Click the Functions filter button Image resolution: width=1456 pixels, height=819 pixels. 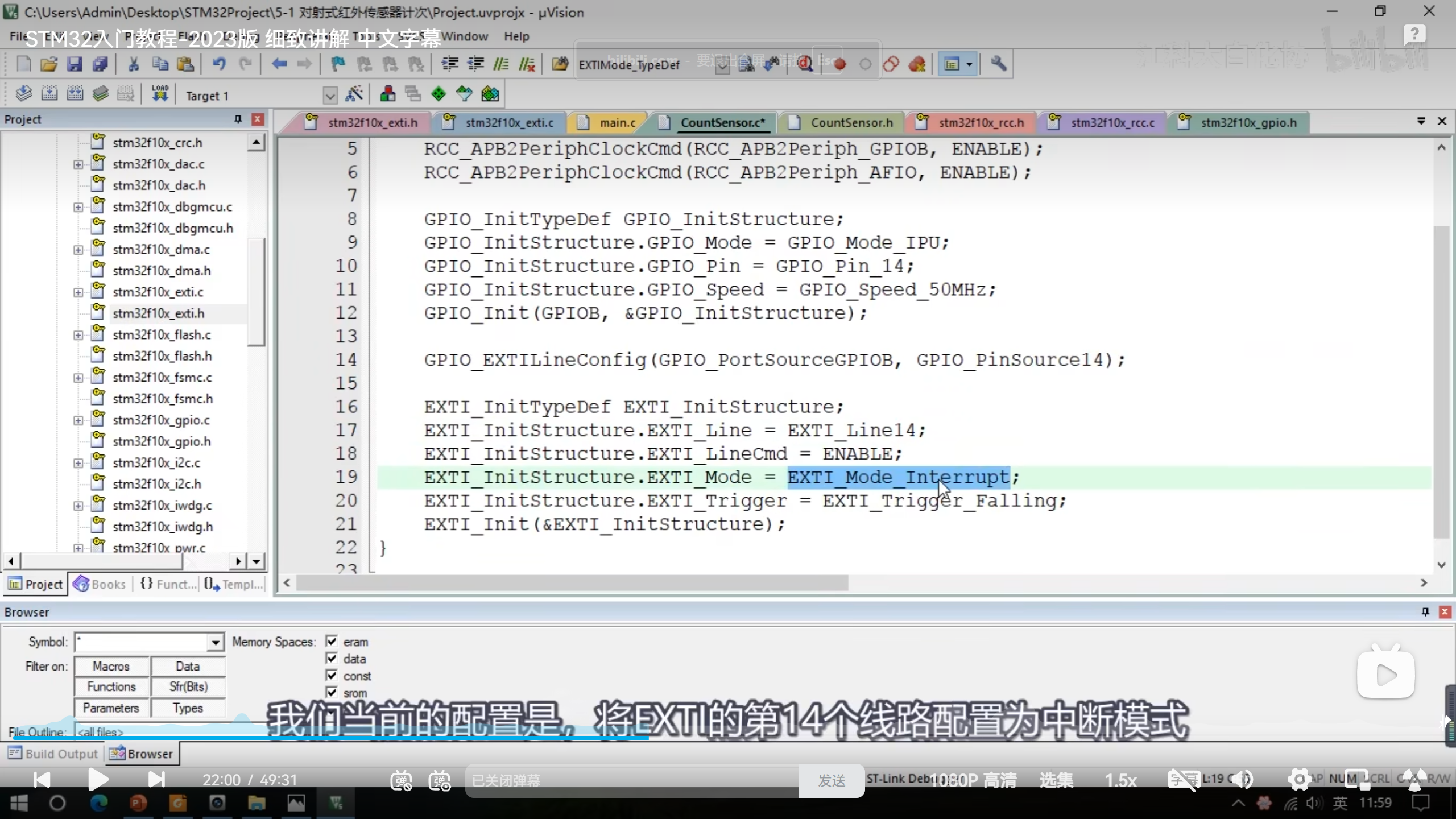pos(111,687)
